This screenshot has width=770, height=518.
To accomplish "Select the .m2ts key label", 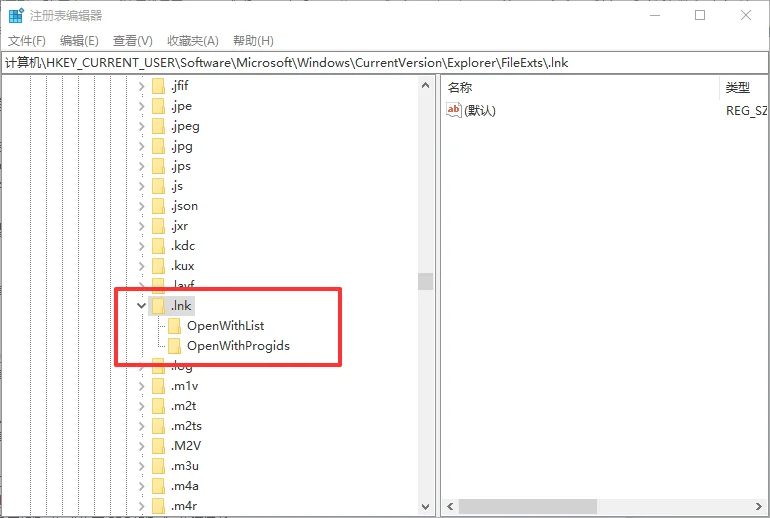I will click(x=186, y=426).
